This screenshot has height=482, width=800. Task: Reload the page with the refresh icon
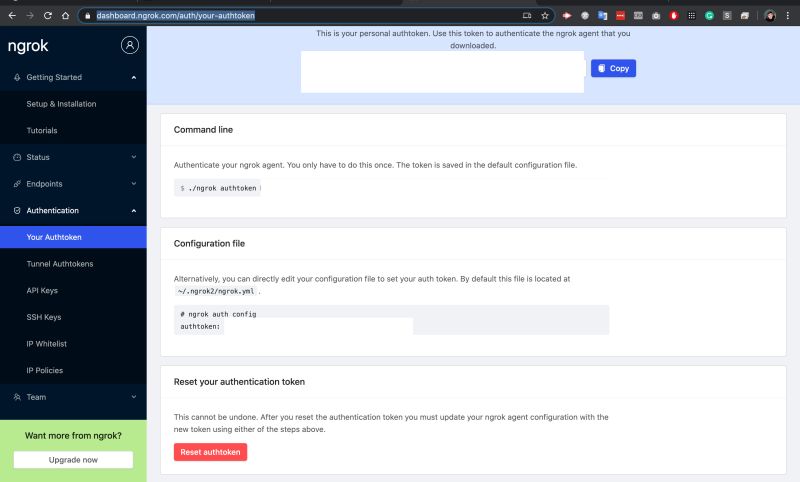click(47, 16)
